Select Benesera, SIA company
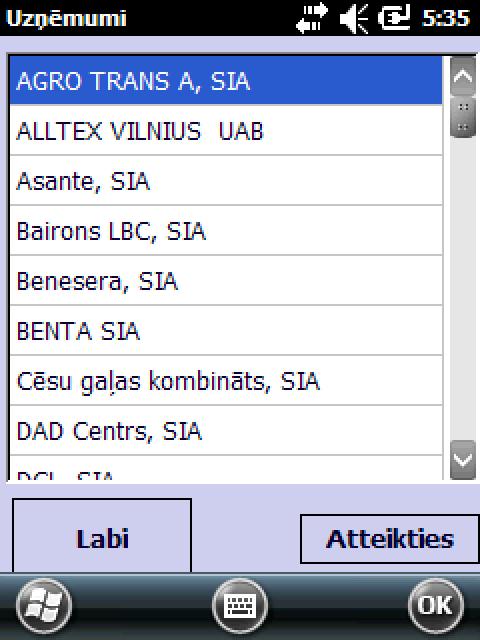The image size is (480, 640). tap(226, 281)
